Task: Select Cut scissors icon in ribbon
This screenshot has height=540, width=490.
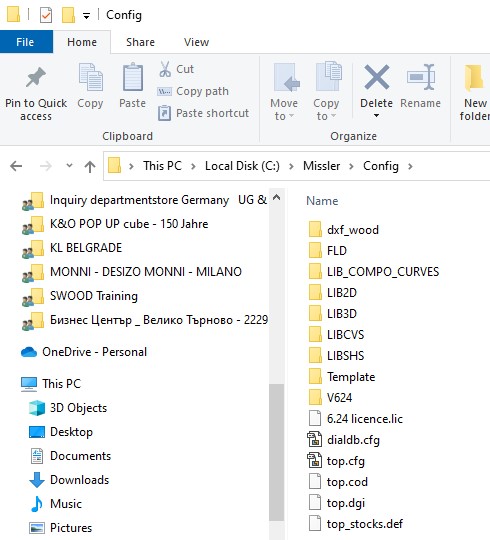Action: 165,69
